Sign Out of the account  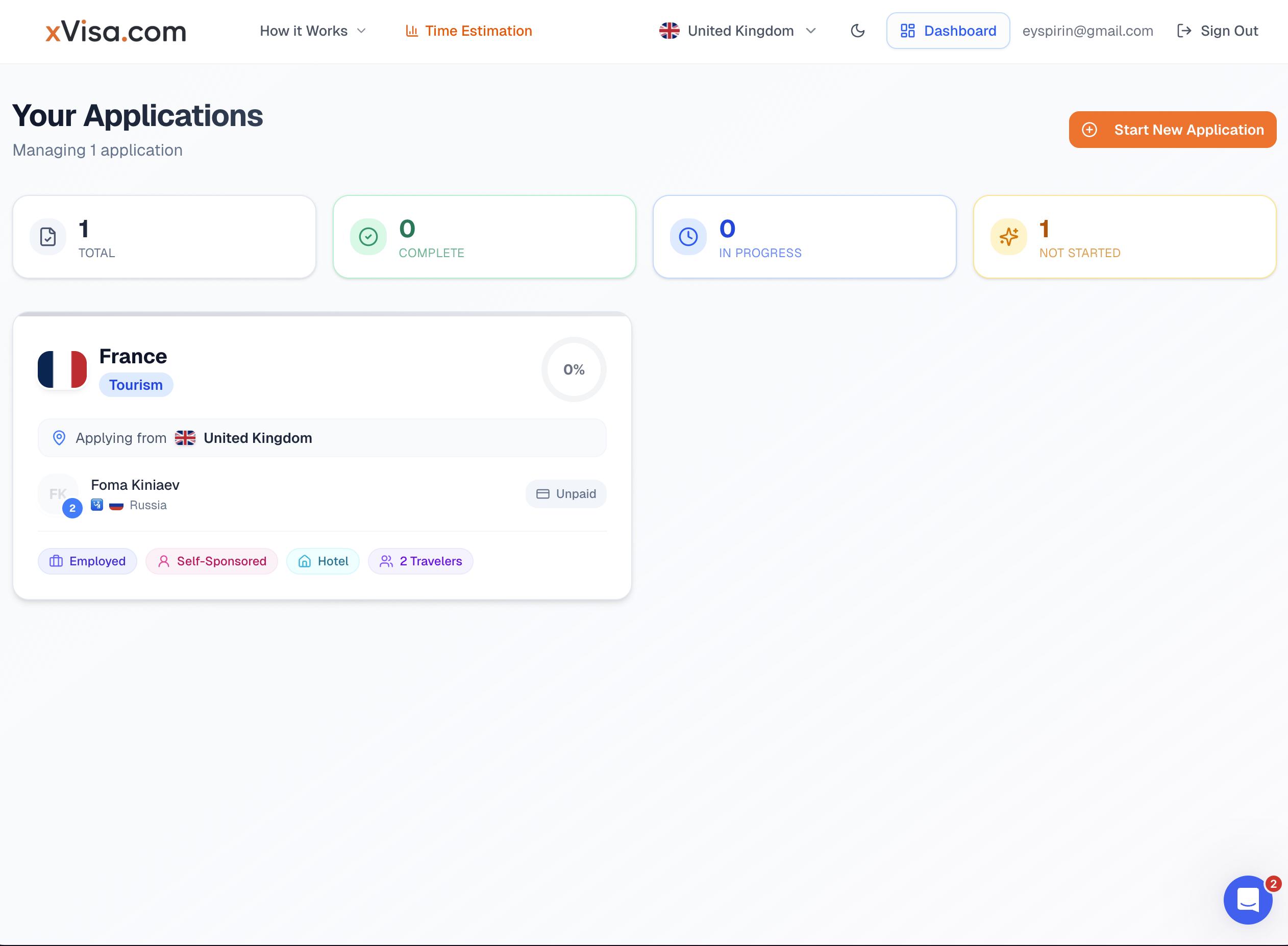pyautogui.click(x=1218, y=31)
